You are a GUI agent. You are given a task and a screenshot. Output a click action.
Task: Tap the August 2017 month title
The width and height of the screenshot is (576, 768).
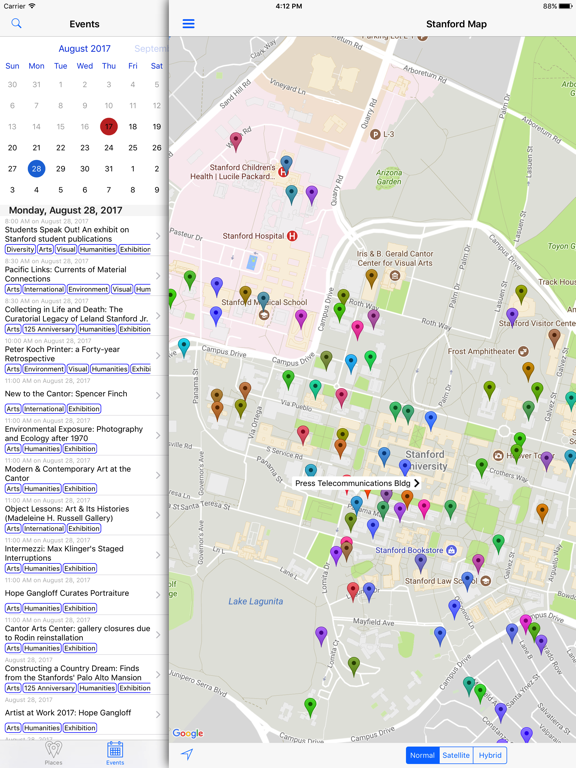coord(84,48)
